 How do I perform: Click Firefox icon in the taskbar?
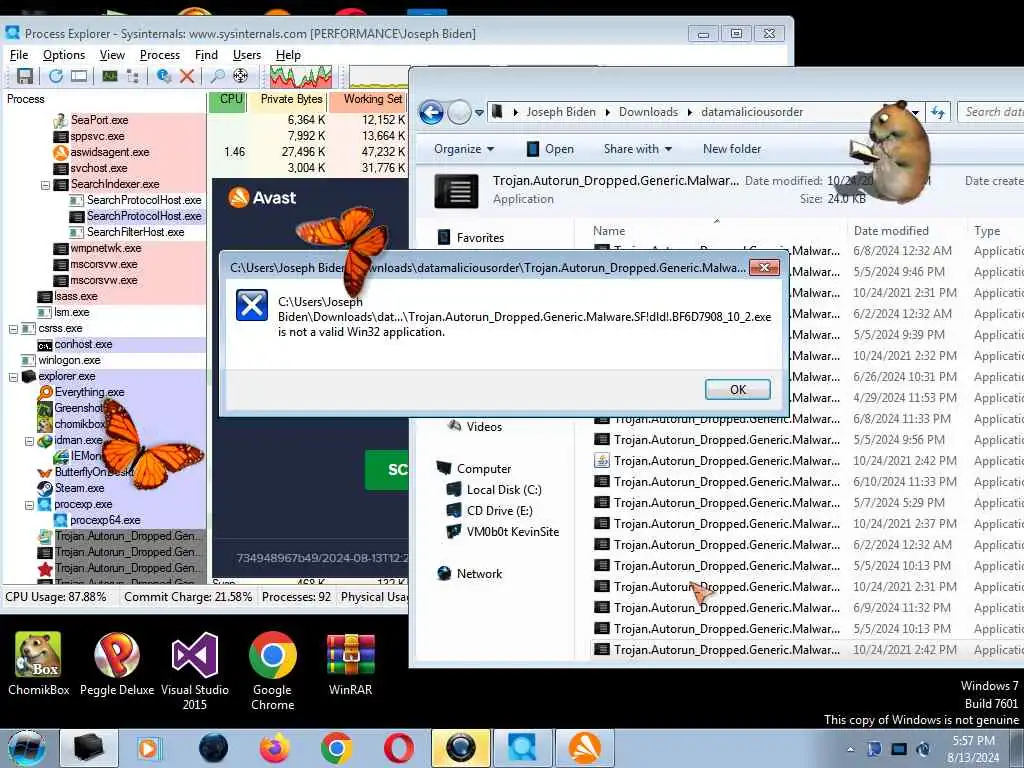point(275,748)
